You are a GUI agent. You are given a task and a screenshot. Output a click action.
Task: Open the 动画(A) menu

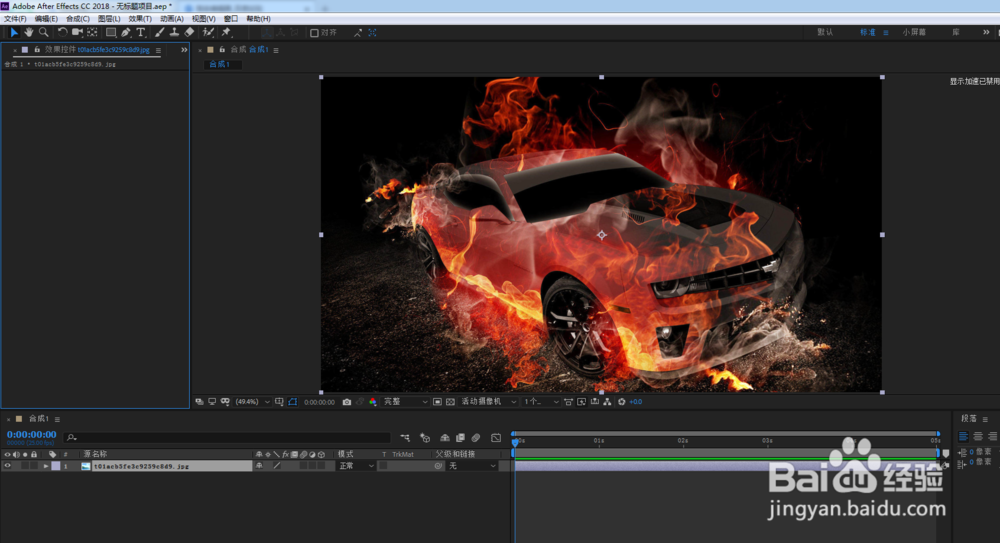tap(172, 19)
